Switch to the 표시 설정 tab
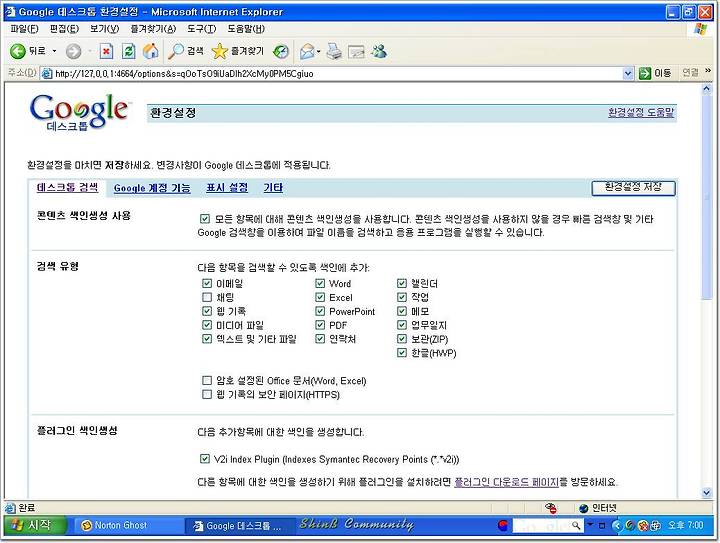This screenshot has width=720, height=543. pyautogui.click(x=227, y=187)
